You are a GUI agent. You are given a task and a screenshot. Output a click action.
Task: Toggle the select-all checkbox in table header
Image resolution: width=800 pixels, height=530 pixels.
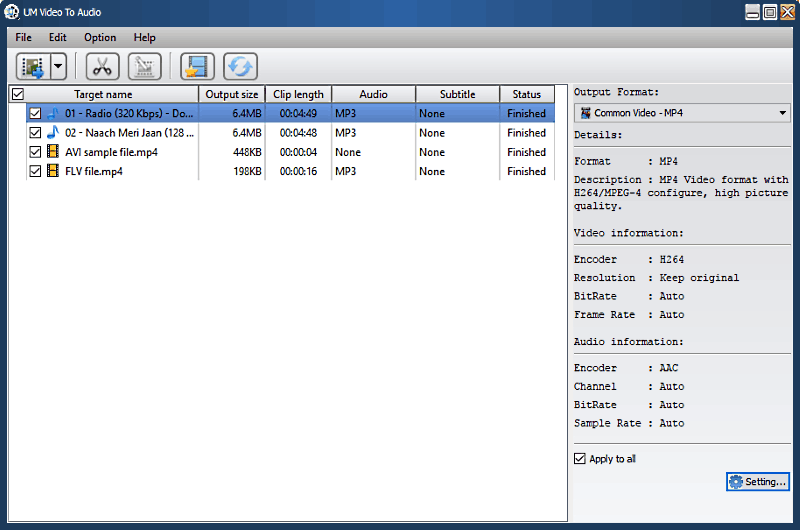18,94
